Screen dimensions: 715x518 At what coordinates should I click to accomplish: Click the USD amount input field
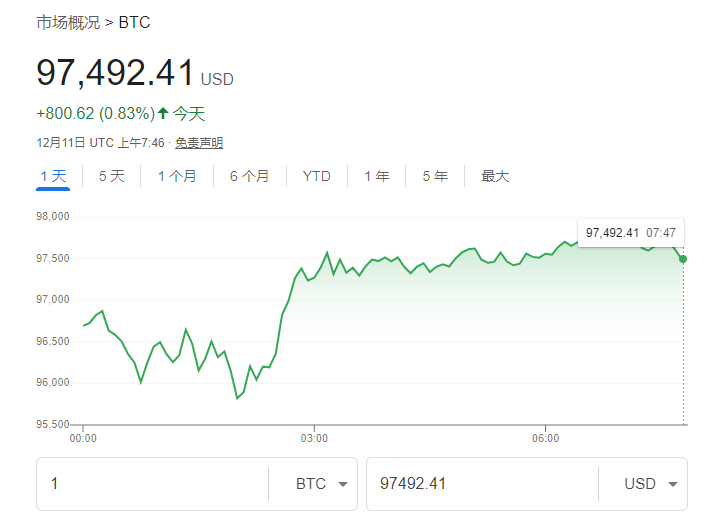(x=480, y=484)
